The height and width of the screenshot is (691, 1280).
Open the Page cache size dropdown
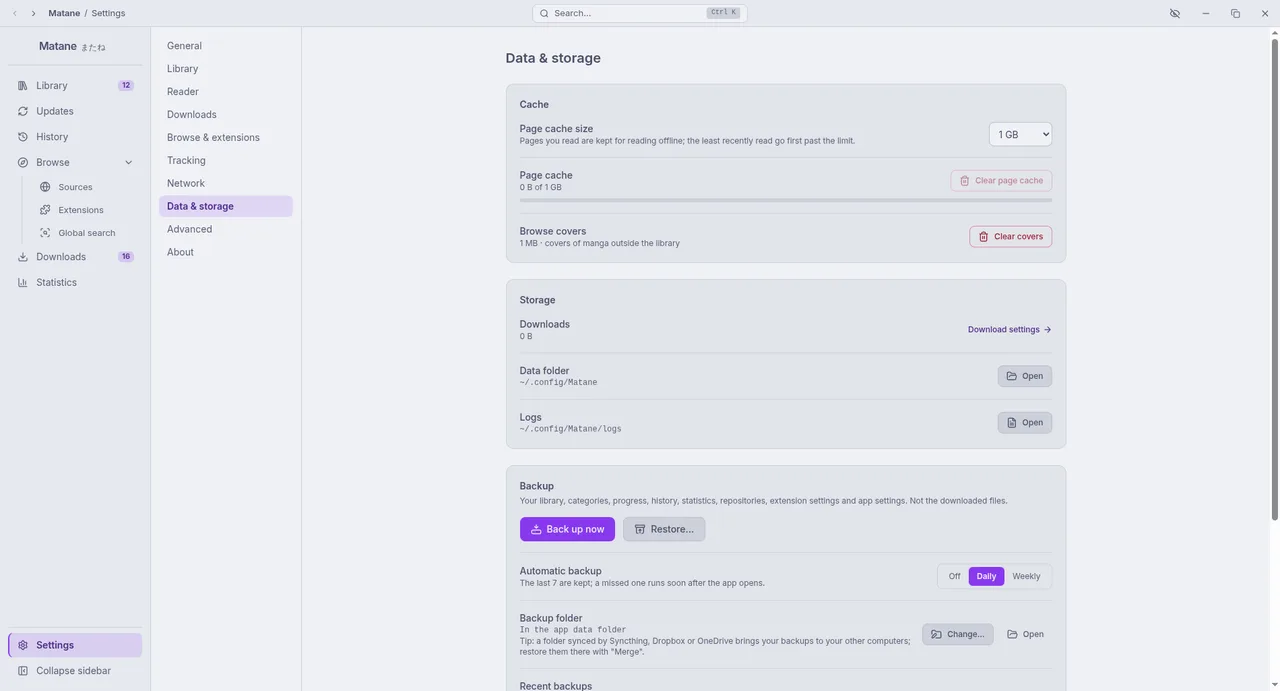click(1020, 134)
